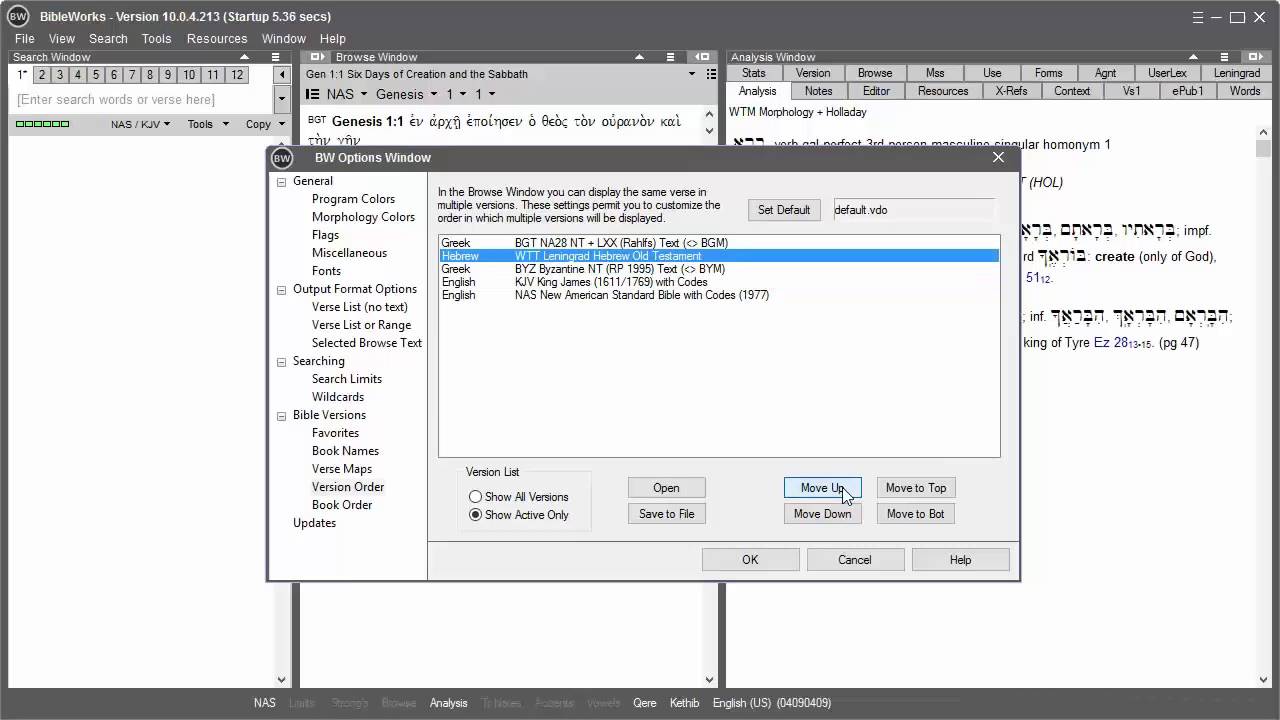1280x720 pixels.
Task: Toggle the Browse Window left panel icon
Action: pos(318,57)
